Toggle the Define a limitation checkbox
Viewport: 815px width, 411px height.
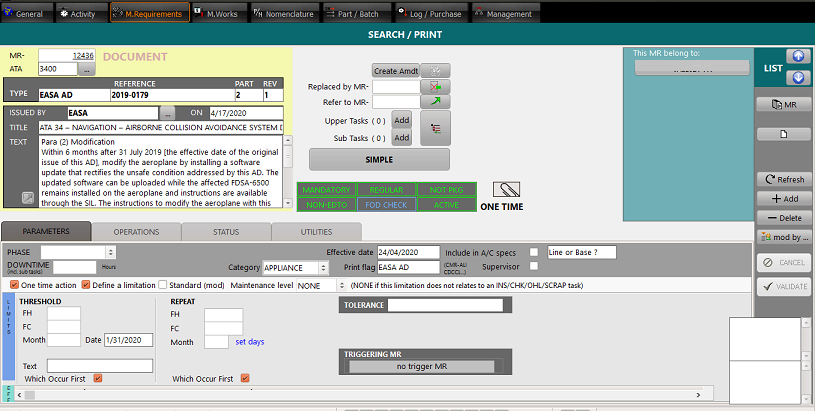pos(86,285)
